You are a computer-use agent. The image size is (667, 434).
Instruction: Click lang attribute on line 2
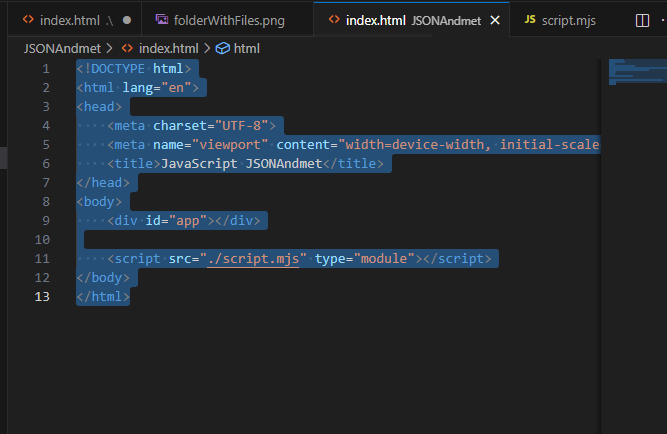(138, 88)
